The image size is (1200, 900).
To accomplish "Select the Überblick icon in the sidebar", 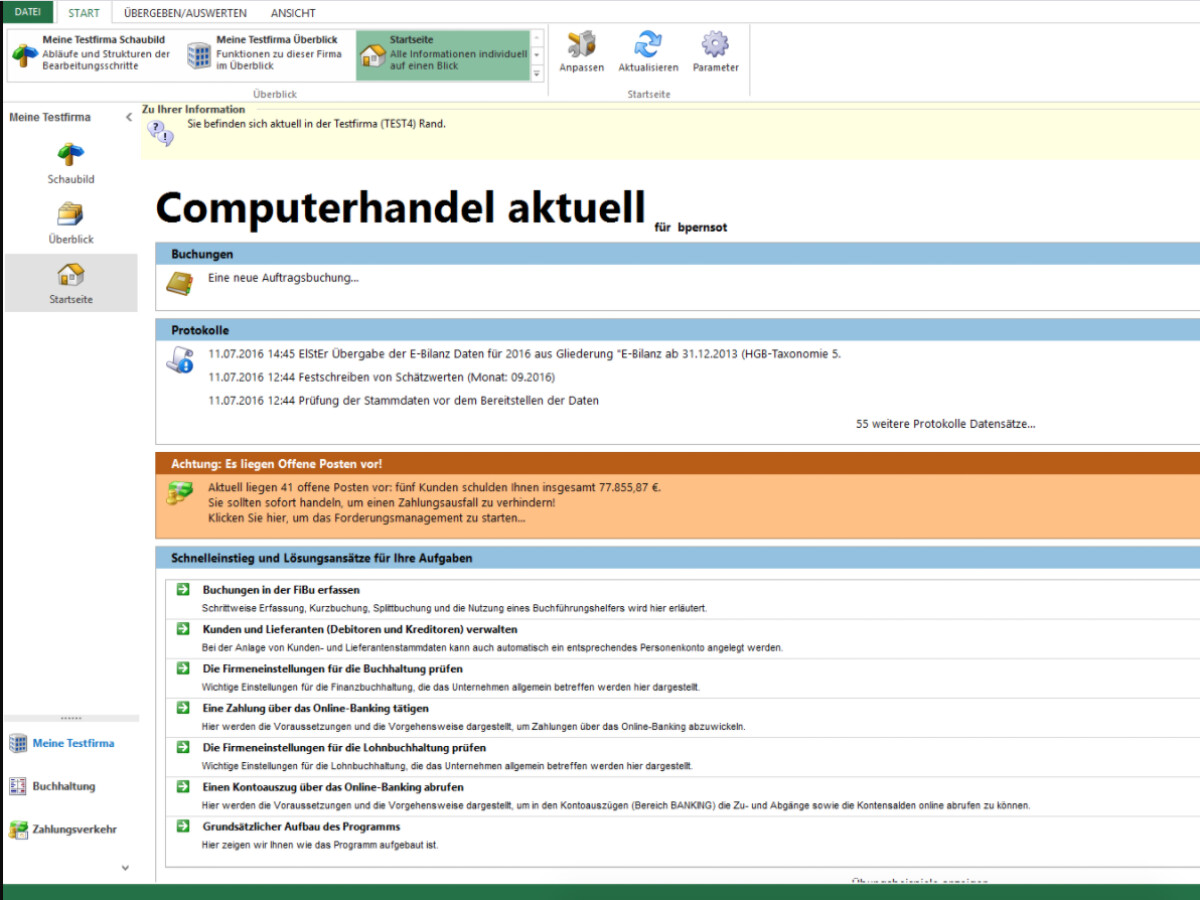I will coord(71,215).
